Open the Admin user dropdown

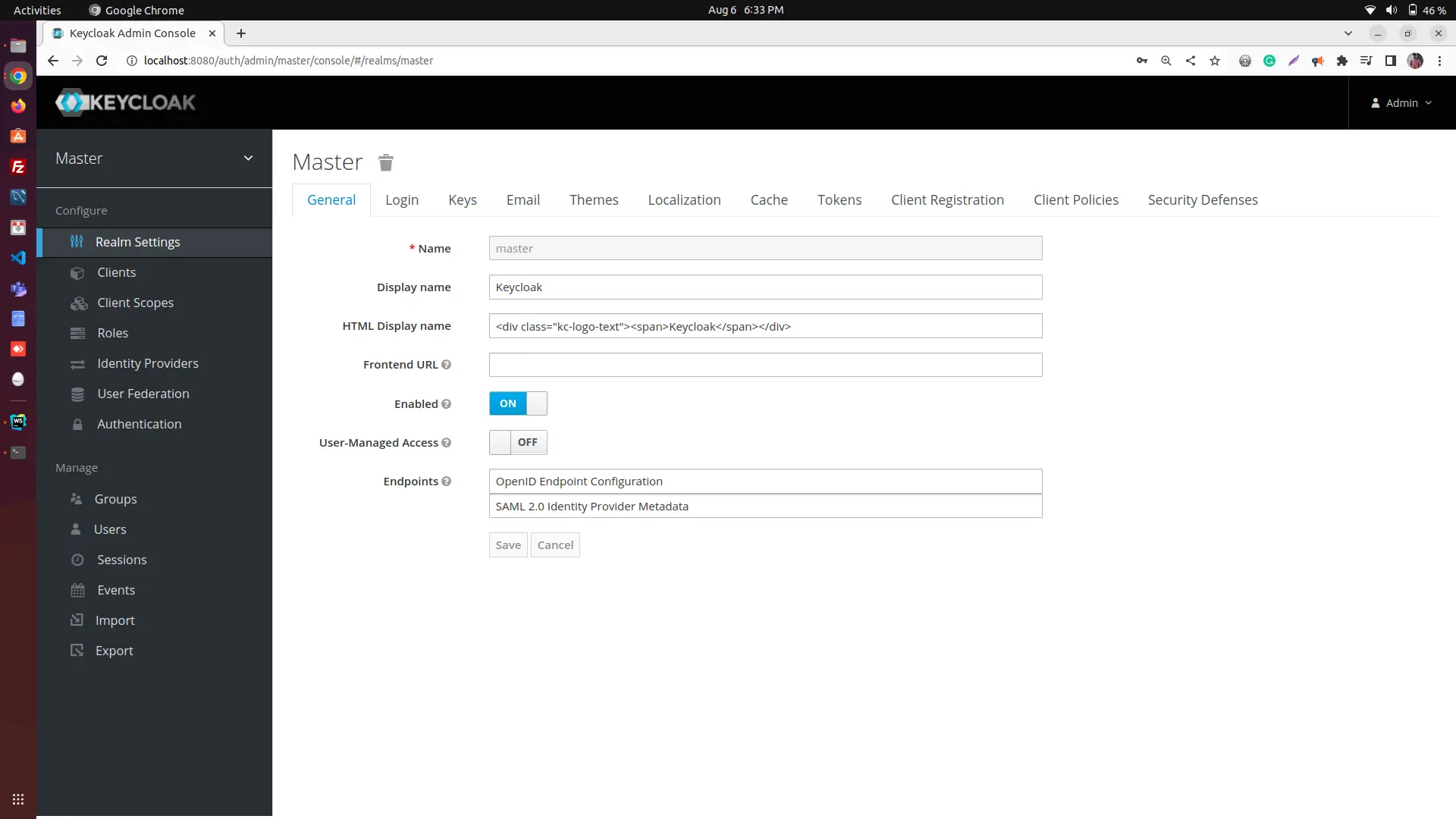1401,103
